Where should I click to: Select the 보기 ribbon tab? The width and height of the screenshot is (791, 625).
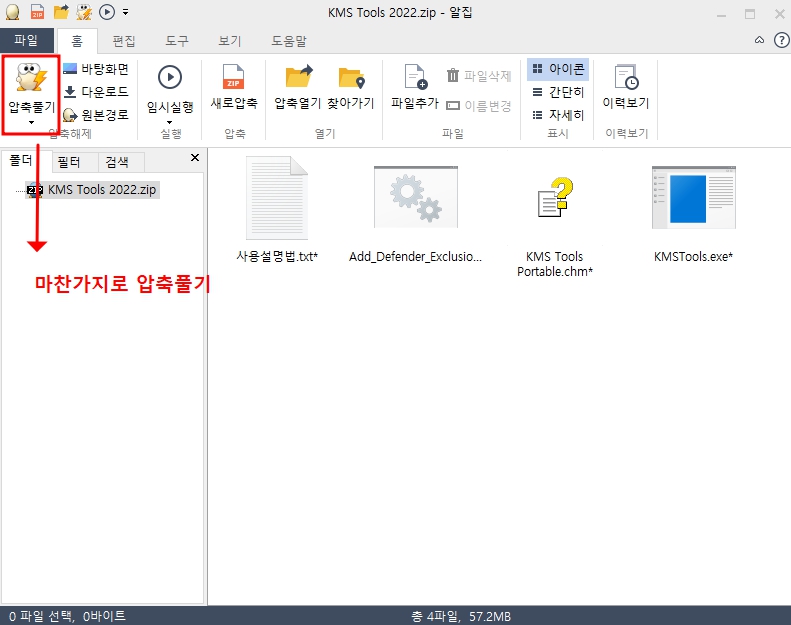[x=230, y=41]
